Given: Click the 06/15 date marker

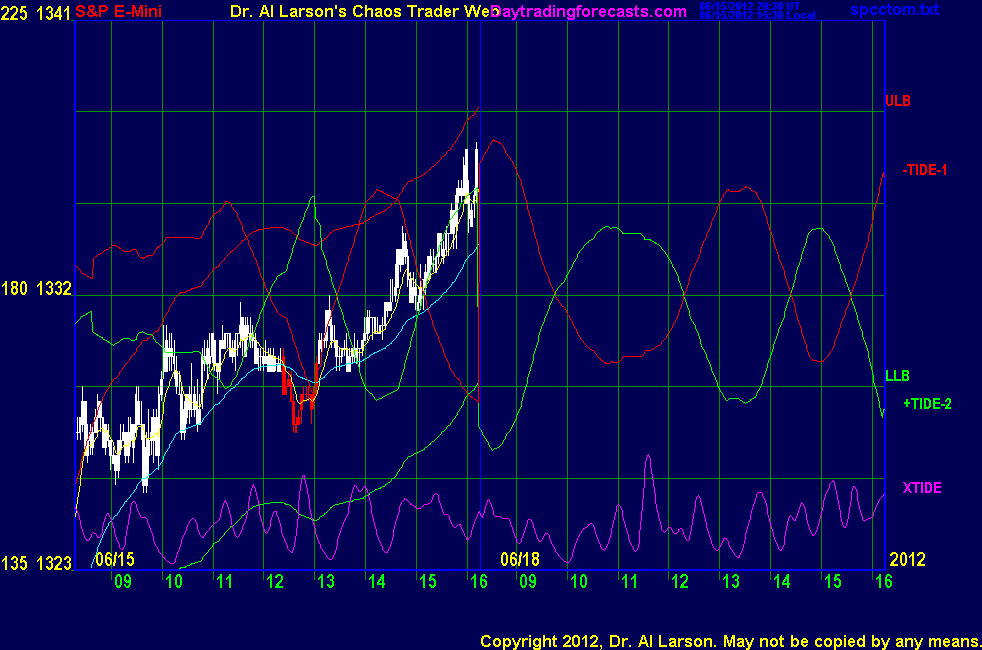Looking at the screenshot, I should tap(114, 559).
